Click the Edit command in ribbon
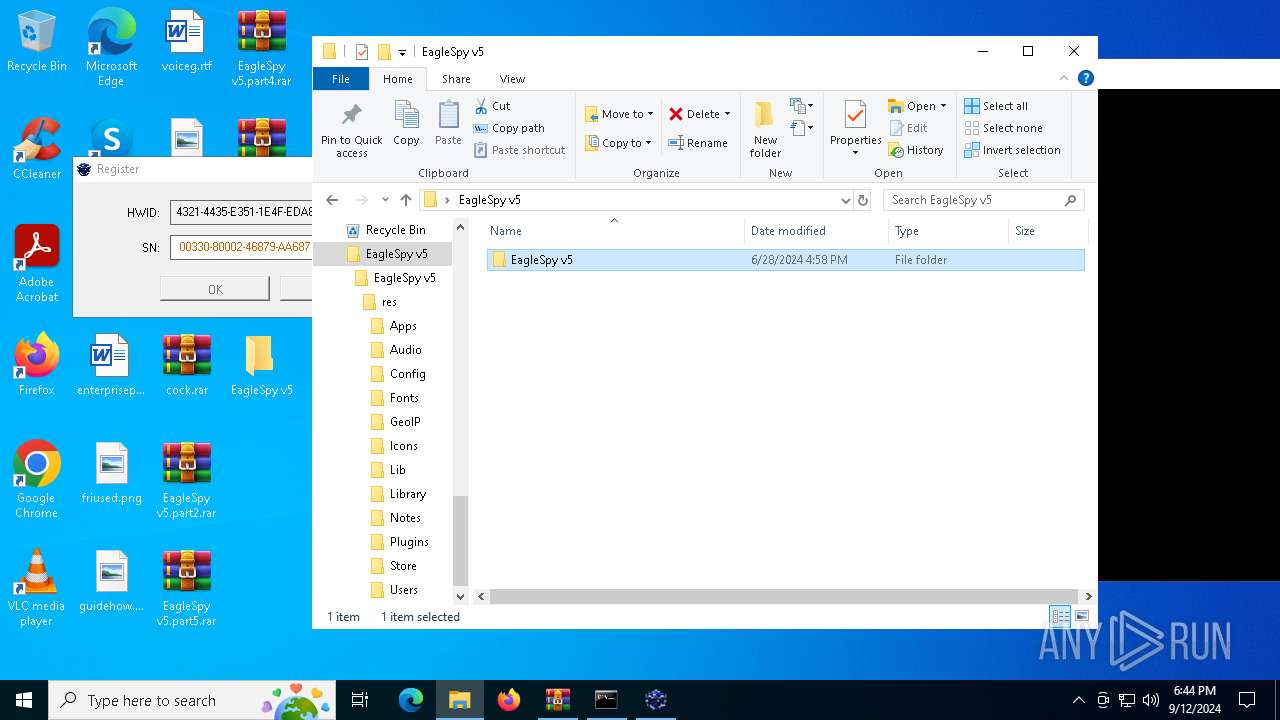1280x720 pixels. (x=908, y=128)
